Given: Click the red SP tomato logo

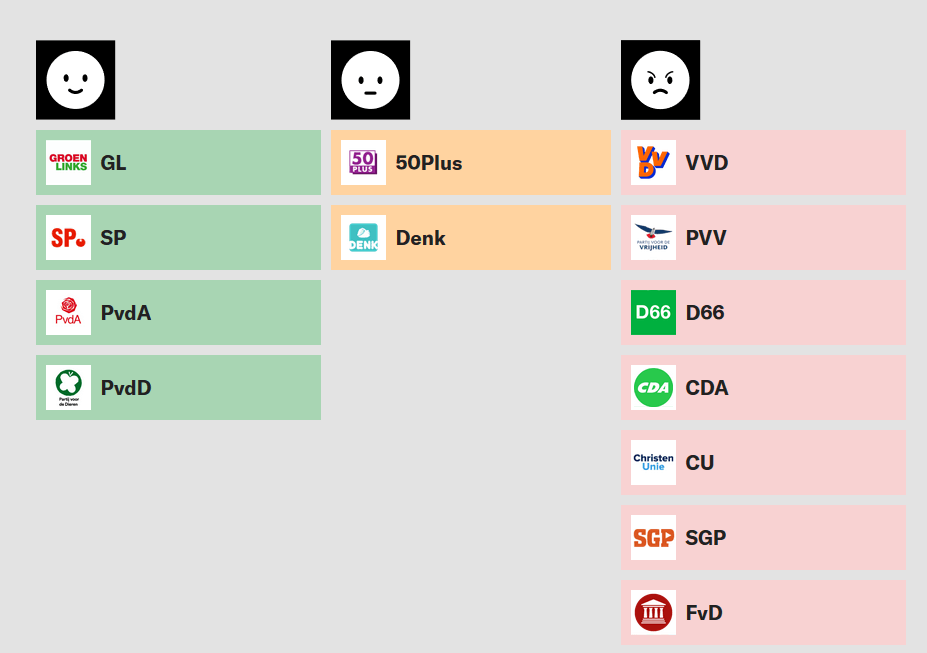Looking at the screenshot, I should (x=68, y=238).
